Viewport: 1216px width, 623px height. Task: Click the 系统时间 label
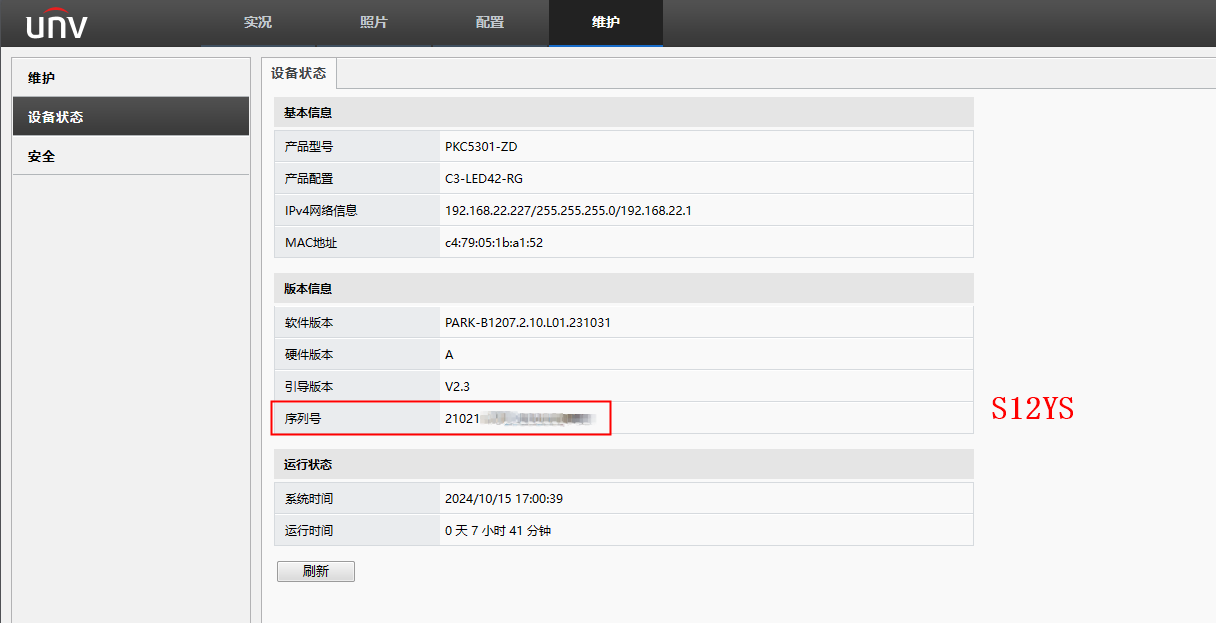309,498
